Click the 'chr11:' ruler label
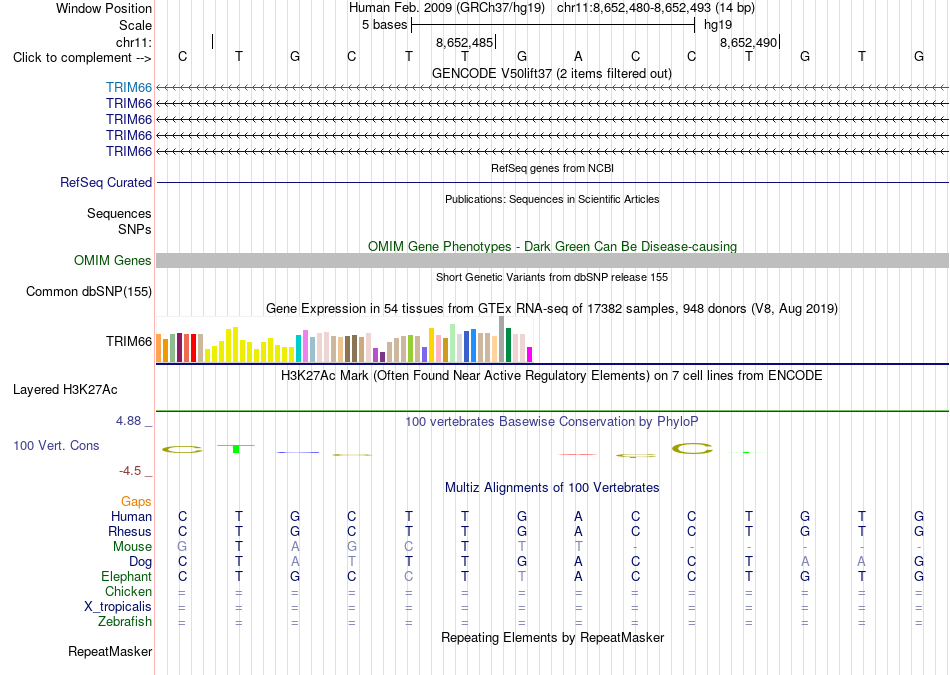This screenshot has width=950, height=675. tap(133, 42)
